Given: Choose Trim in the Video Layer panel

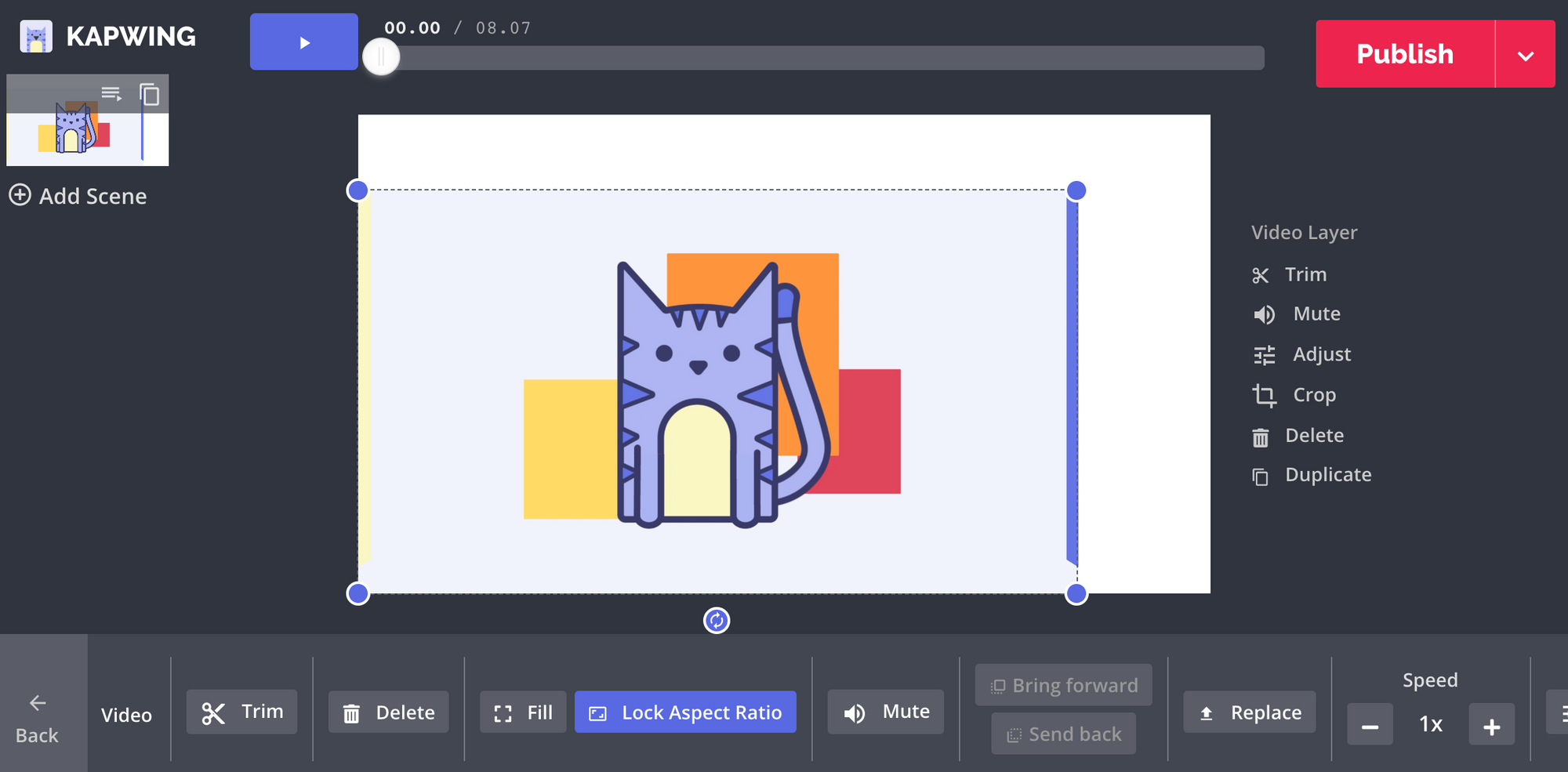Looking at the screenshot, I should (x=1305, y=274).
